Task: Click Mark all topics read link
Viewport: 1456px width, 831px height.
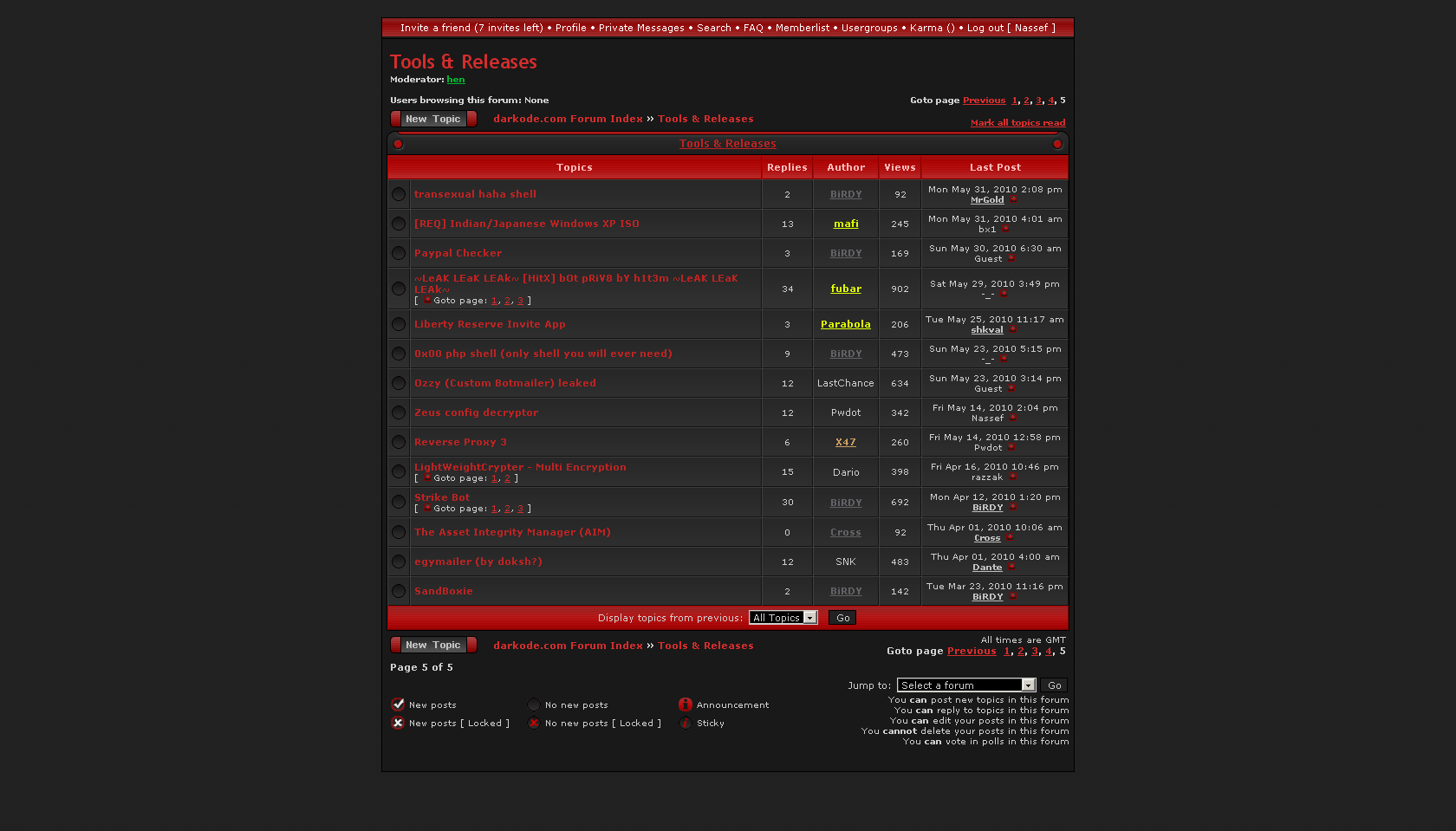Action: point(1017,123)
